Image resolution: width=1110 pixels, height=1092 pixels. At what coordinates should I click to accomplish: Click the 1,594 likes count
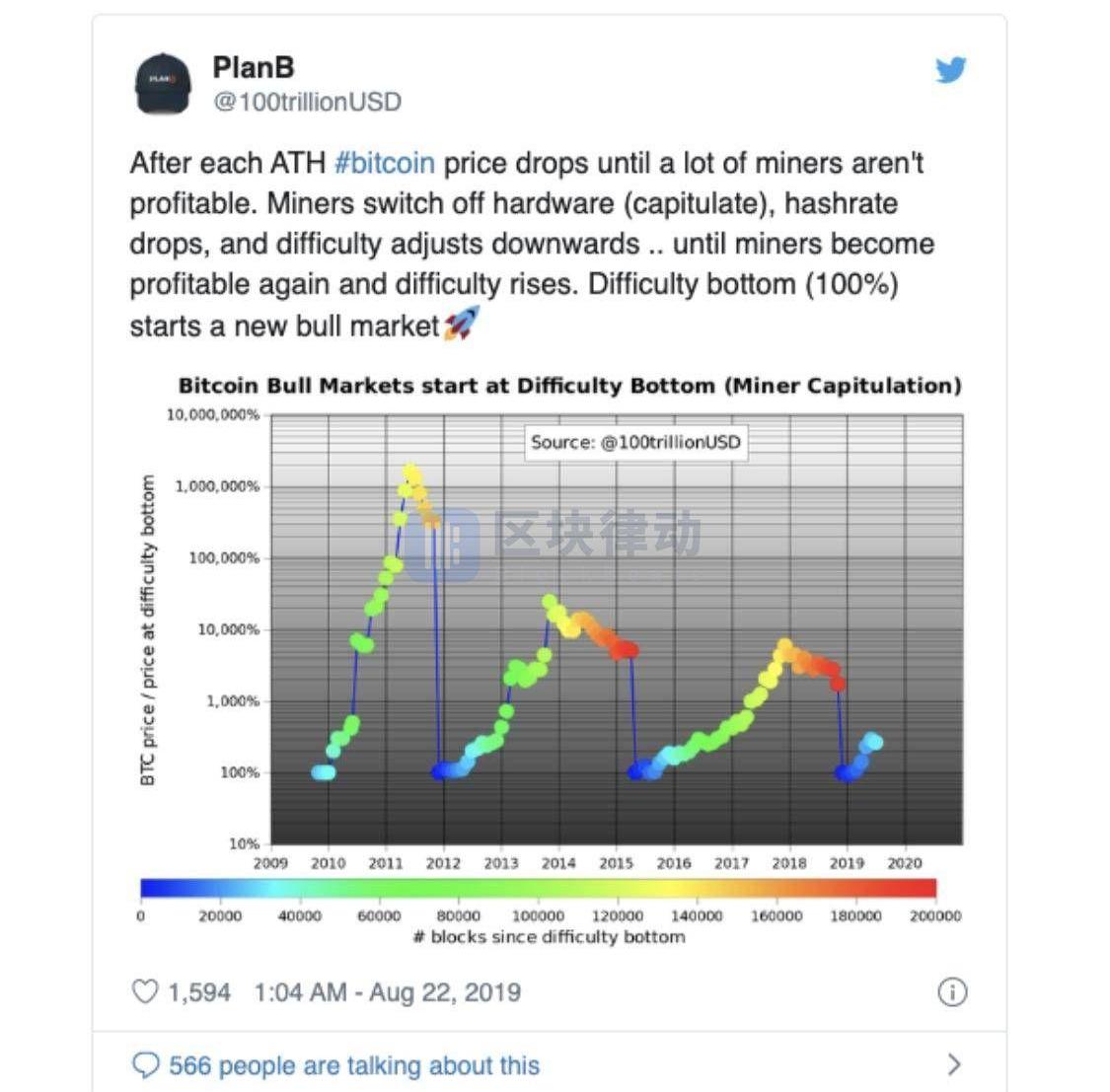pos(198,991)
